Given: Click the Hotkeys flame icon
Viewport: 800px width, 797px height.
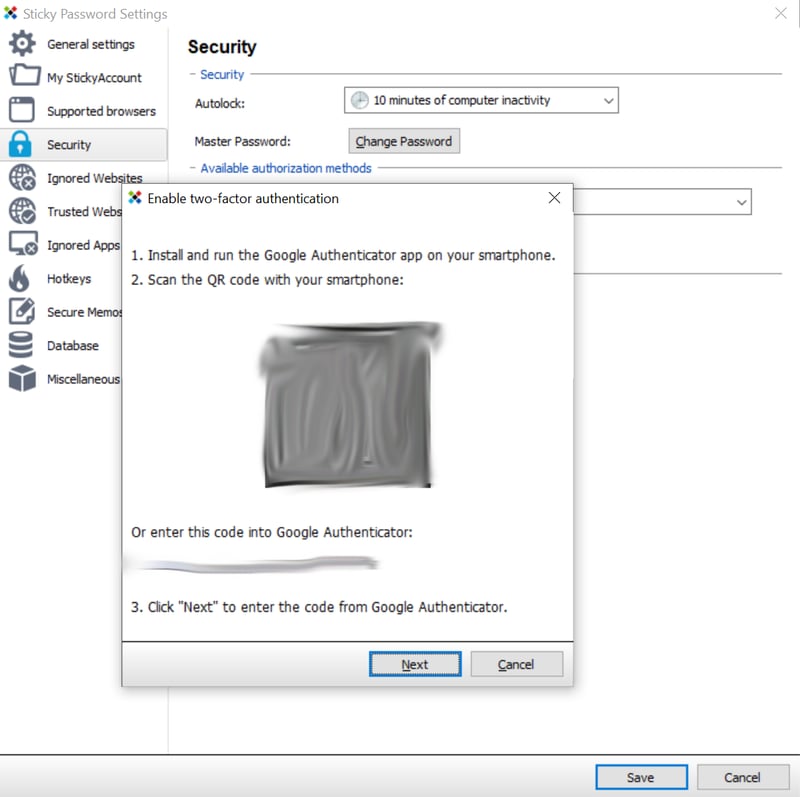Looking at the screenshot, I should pos(20,278).
